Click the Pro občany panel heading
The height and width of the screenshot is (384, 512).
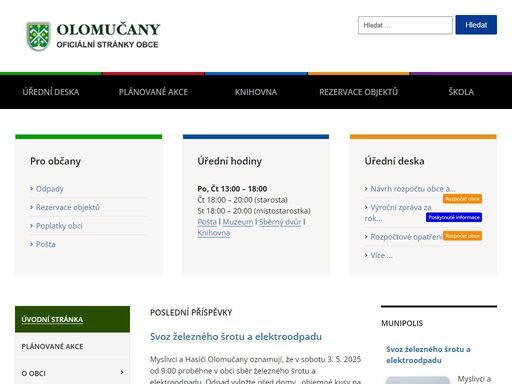click(x=55, y=161)
